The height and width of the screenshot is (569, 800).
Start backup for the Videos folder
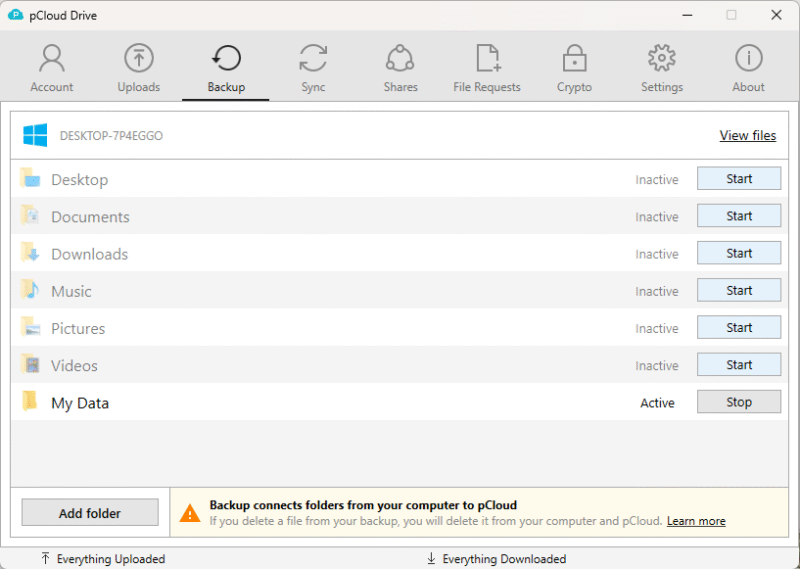click(739, 365)
